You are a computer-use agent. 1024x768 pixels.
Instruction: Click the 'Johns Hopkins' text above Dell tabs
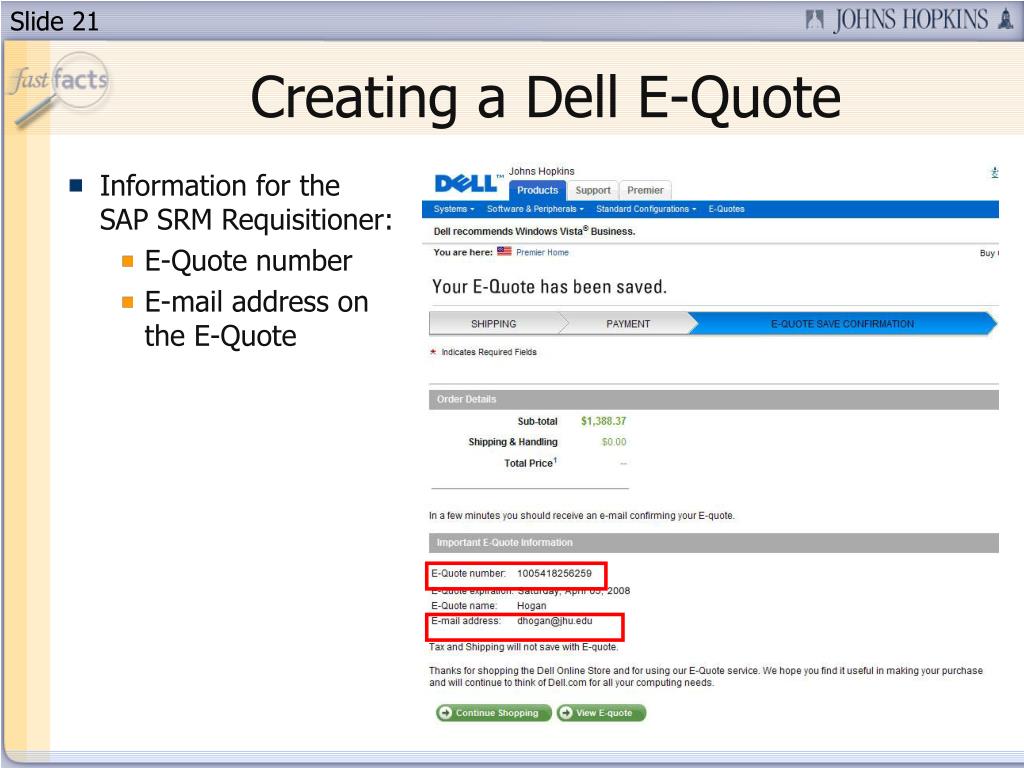(541, 171)
